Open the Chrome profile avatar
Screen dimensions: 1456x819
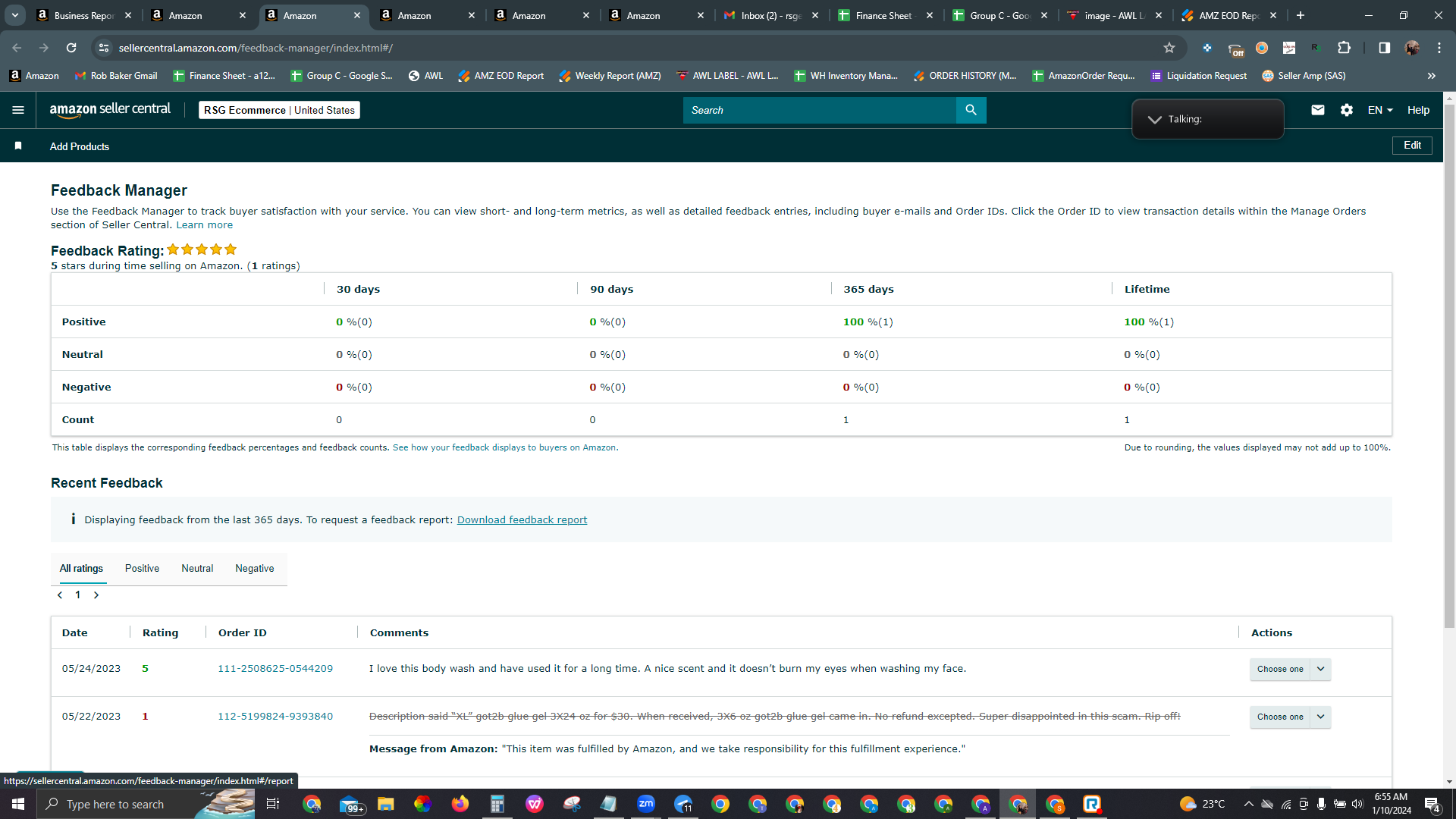coord(1412,48)
